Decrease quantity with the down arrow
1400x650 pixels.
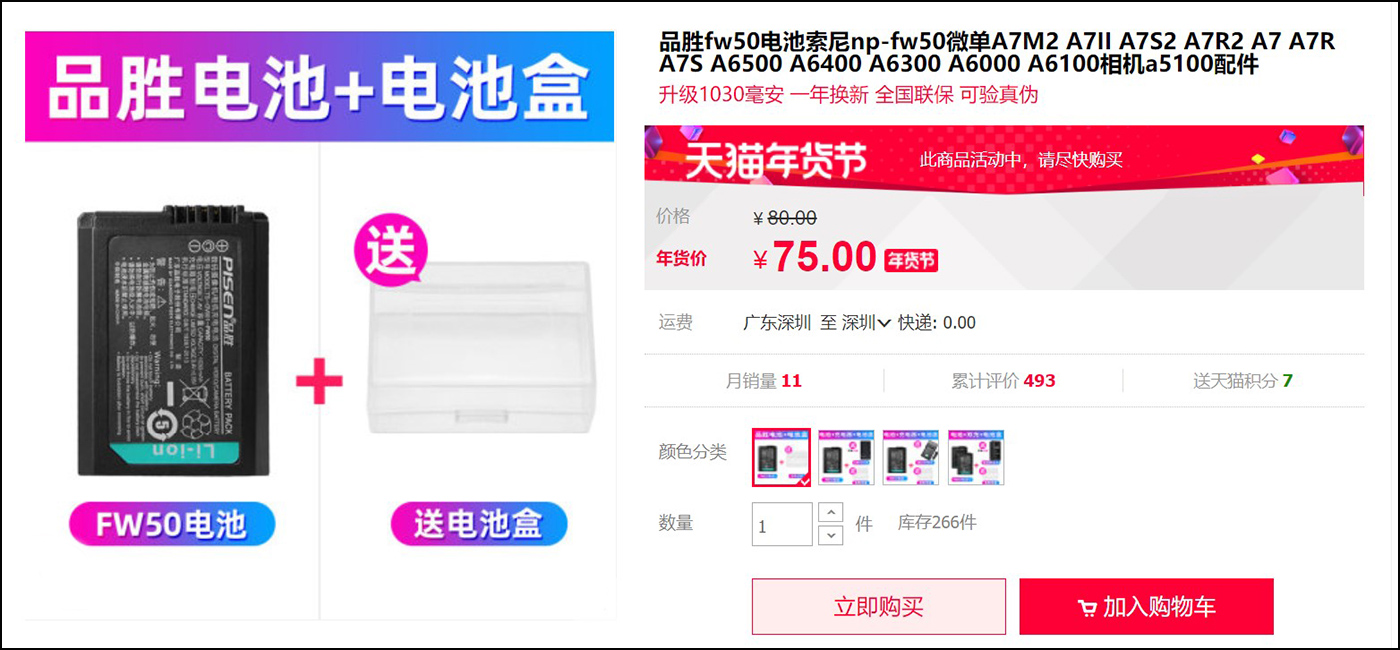831,536
